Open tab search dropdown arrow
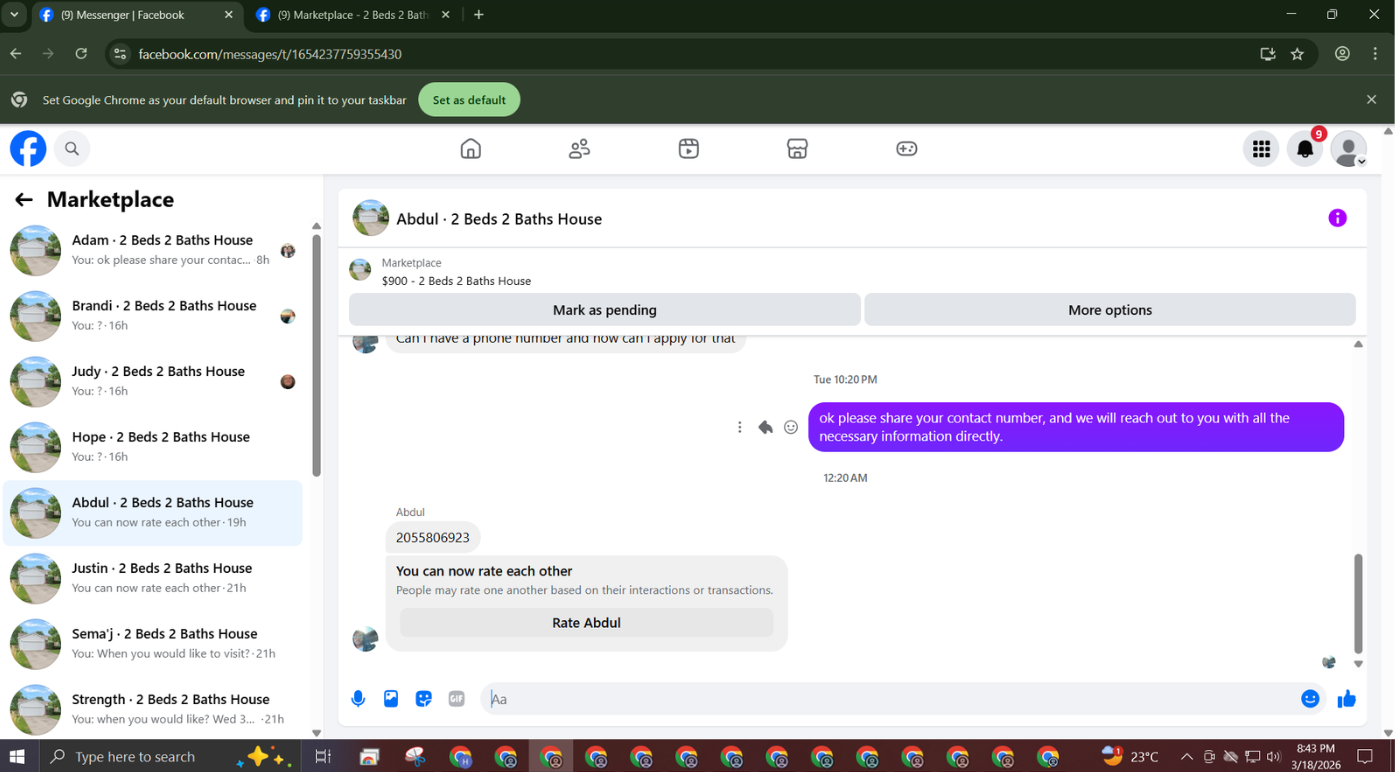The image size is (1395, 772). (x=14, y=15)
